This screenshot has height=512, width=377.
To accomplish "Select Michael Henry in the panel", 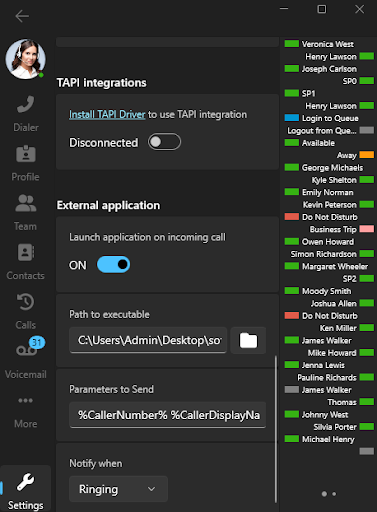I will pos(320,439).
